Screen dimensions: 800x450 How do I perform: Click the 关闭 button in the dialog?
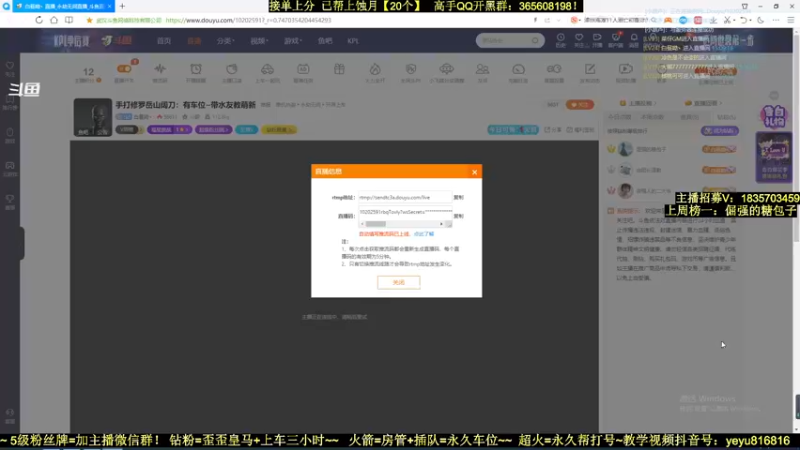pos(398,282)
